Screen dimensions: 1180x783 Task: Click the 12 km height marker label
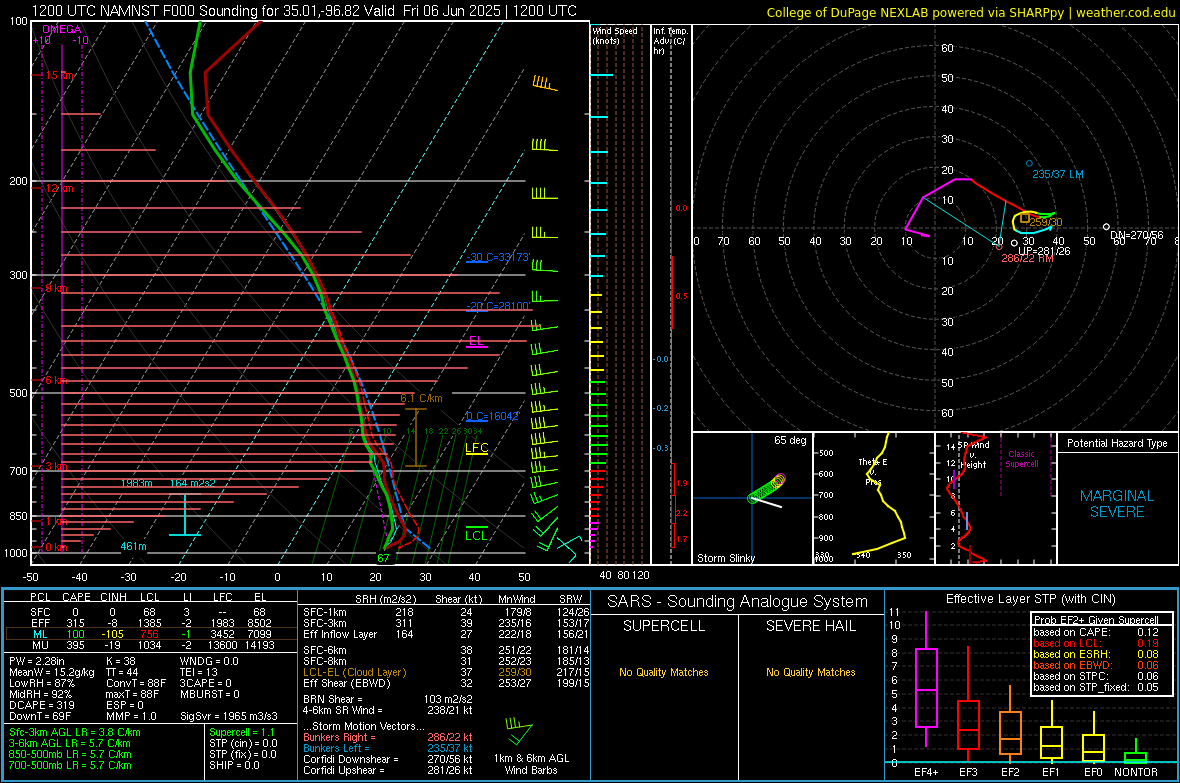[59, 188]
